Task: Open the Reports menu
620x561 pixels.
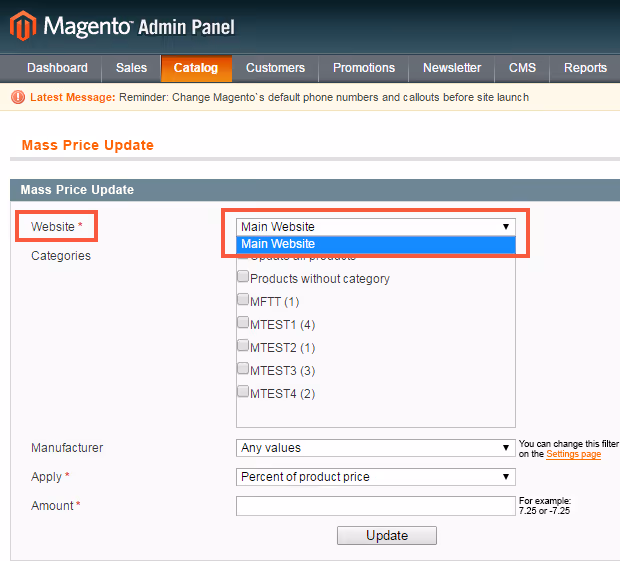Action: (585, 68)
